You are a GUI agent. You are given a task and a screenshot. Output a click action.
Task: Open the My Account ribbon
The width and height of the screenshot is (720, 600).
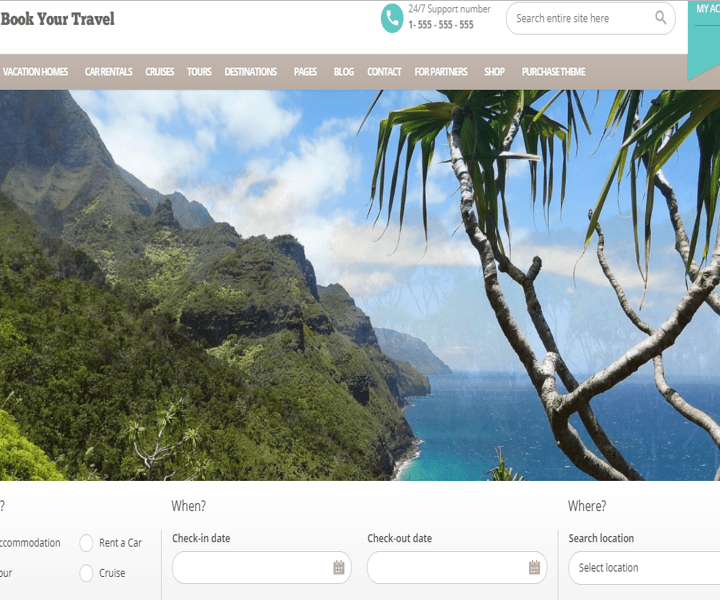click(704, 39)
